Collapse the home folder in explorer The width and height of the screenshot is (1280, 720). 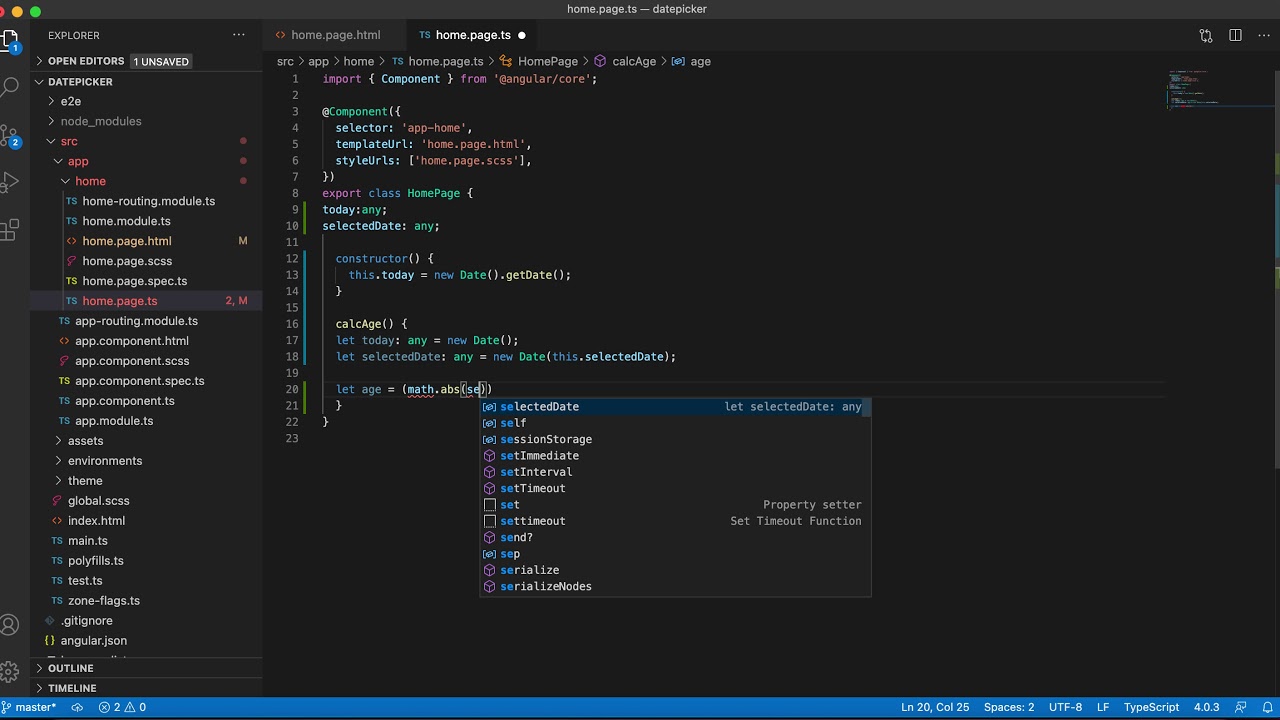[89, 181]
